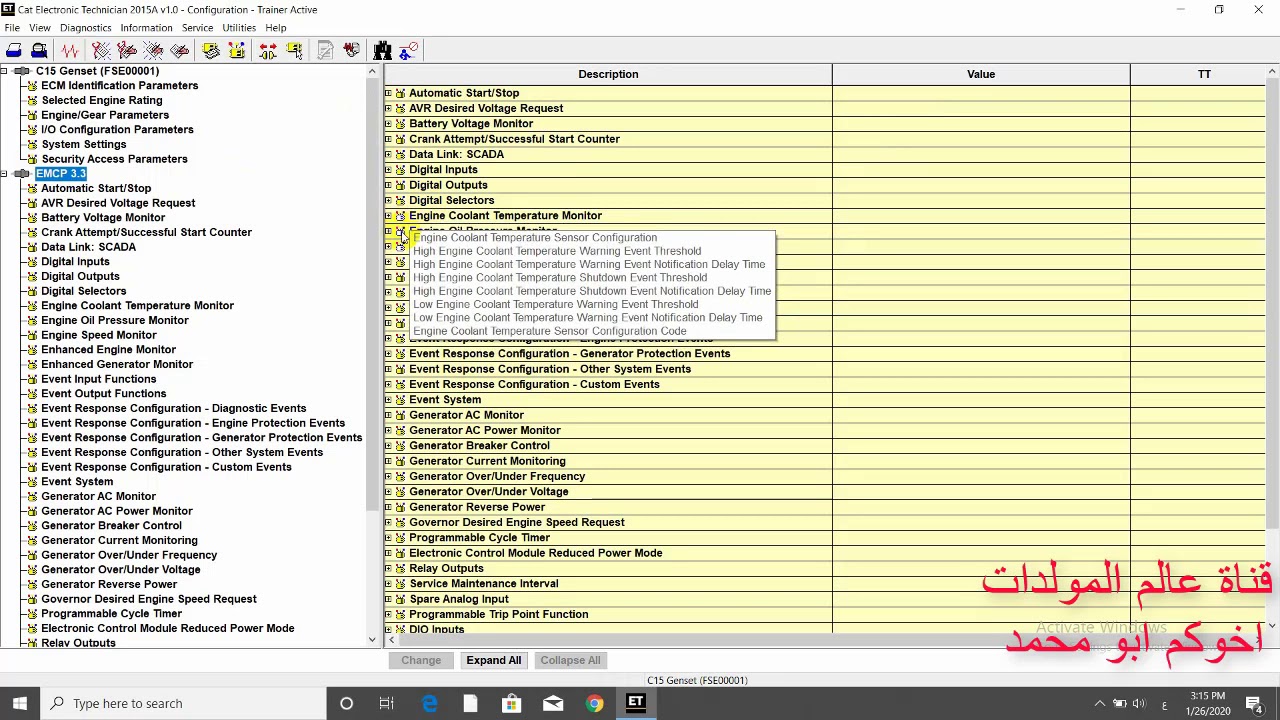Image resolution: width=1280 pixels, height=720 pixels.
Task: Open Logged Event Codes toolbar icon
Action: tap(180, 51)
